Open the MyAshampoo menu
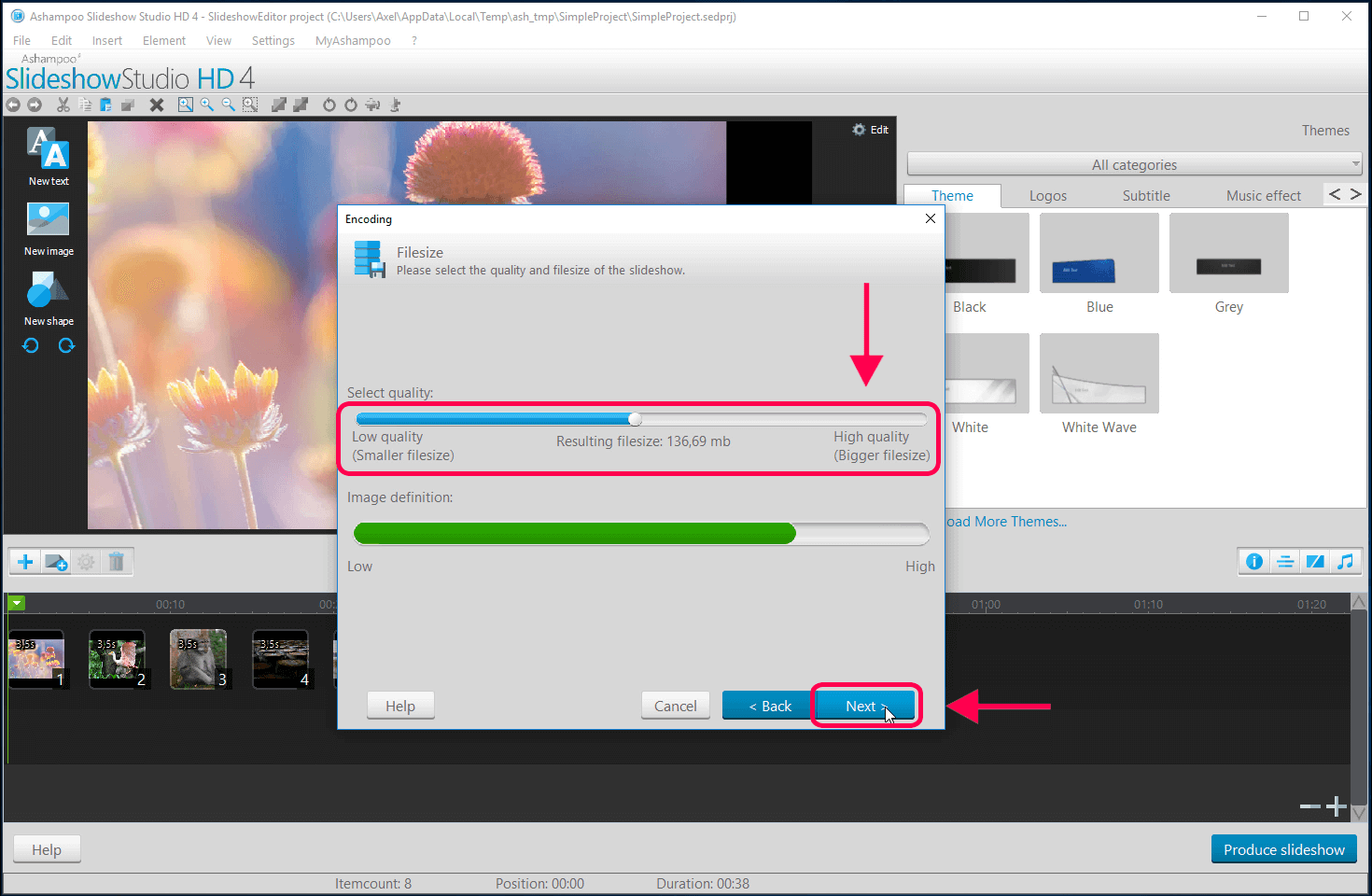The height and width of the screenshot is (896, 1372). 353,40
